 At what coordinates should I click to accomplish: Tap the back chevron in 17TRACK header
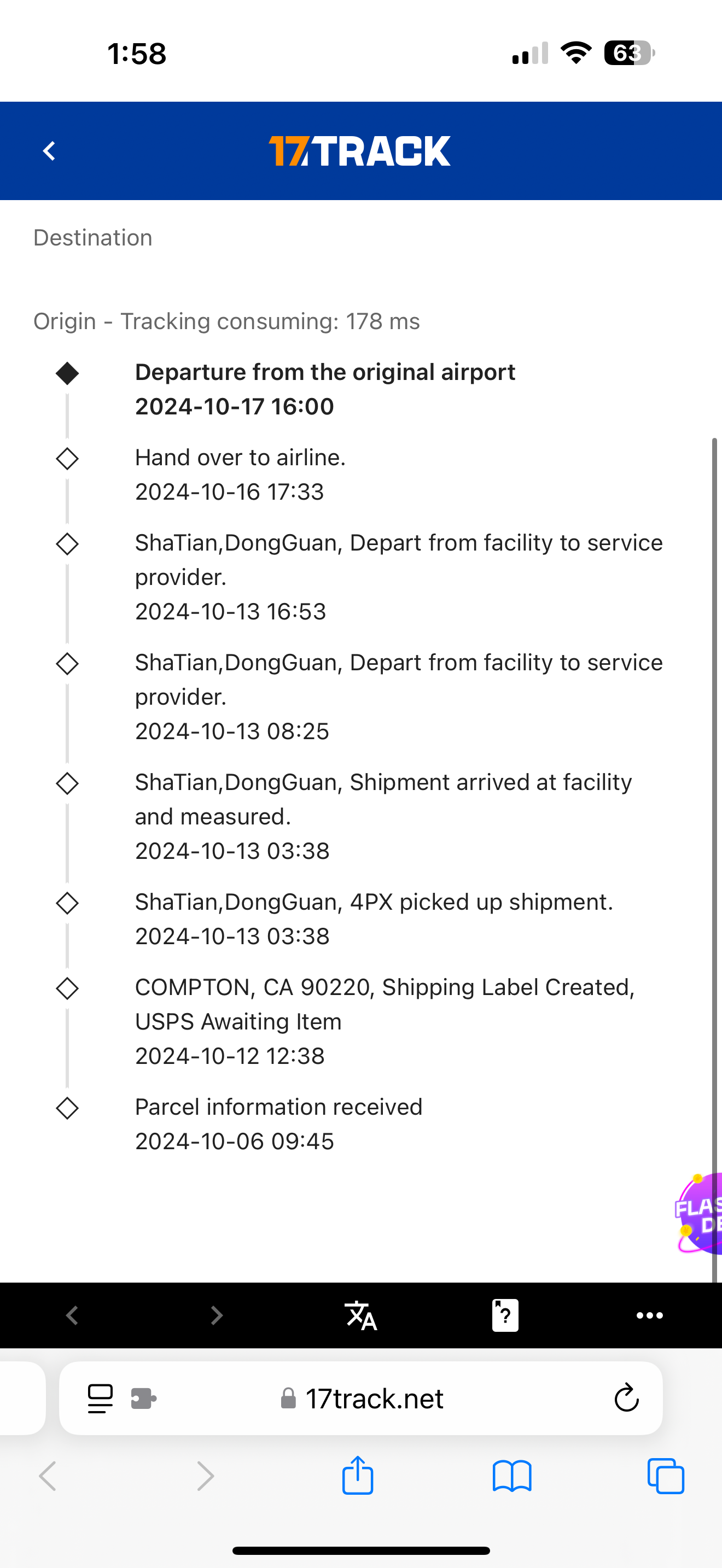49,151
